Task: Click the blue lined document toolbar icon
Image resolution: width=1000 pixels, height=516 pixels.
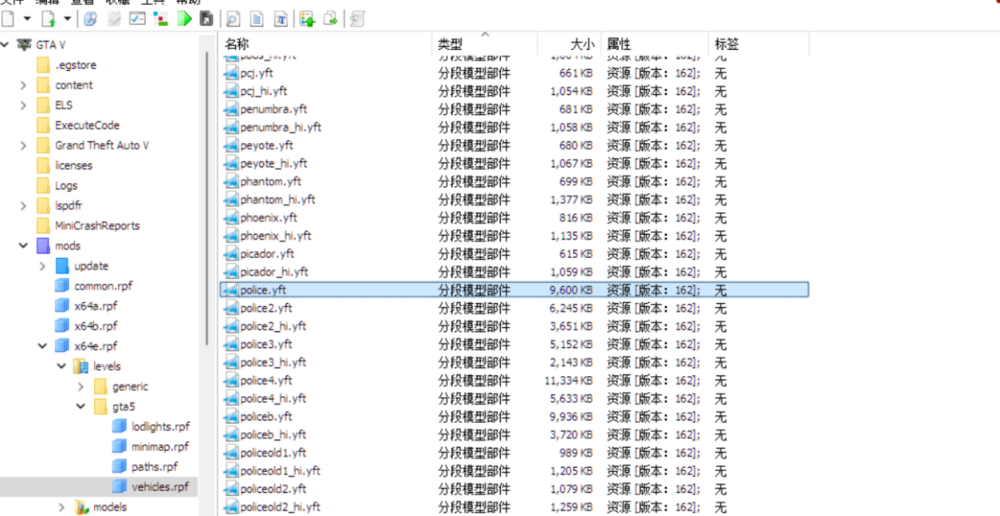Action: (256, 19)
